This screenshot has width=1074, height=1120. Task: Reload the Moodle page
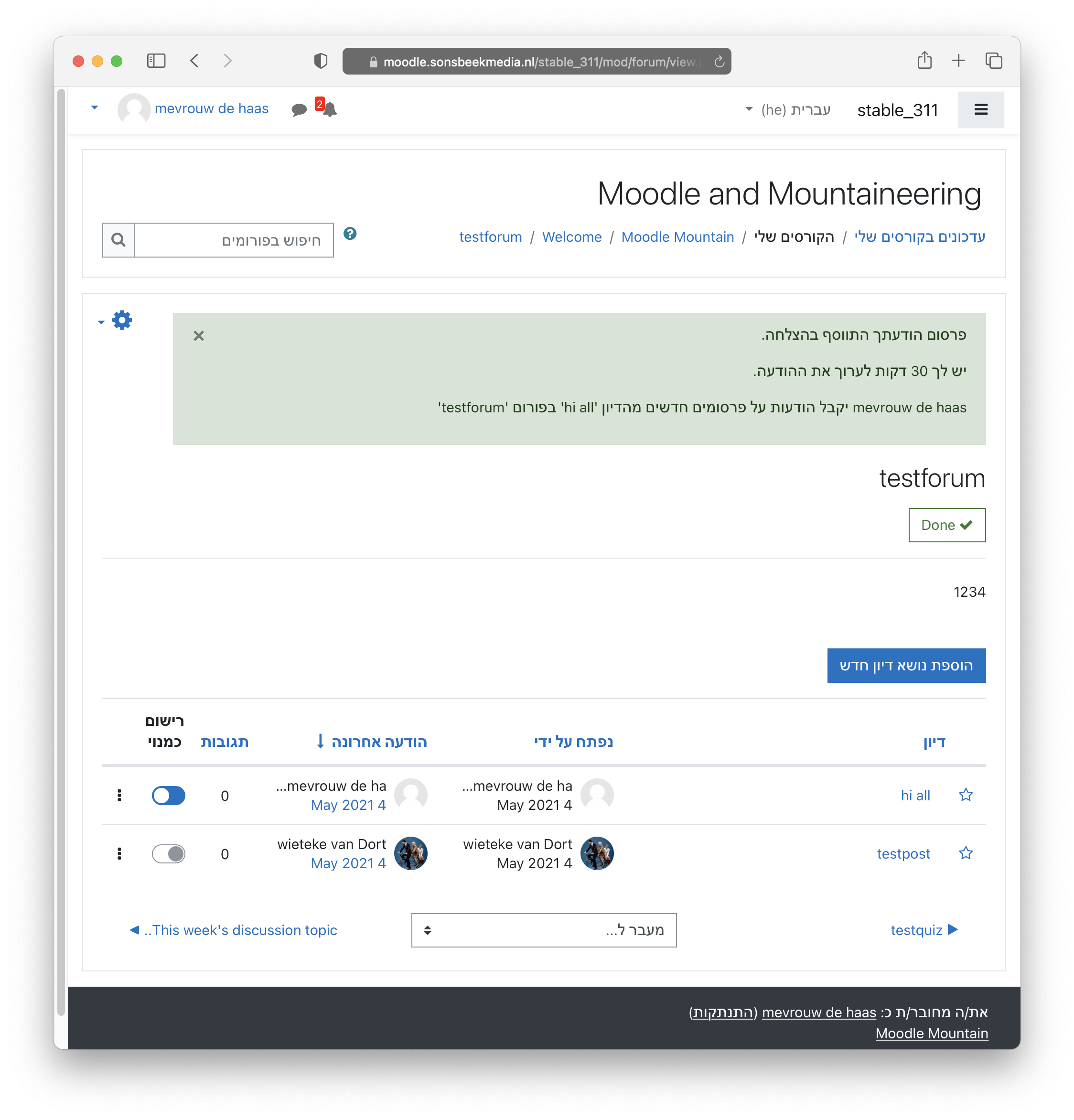(719, 62)
